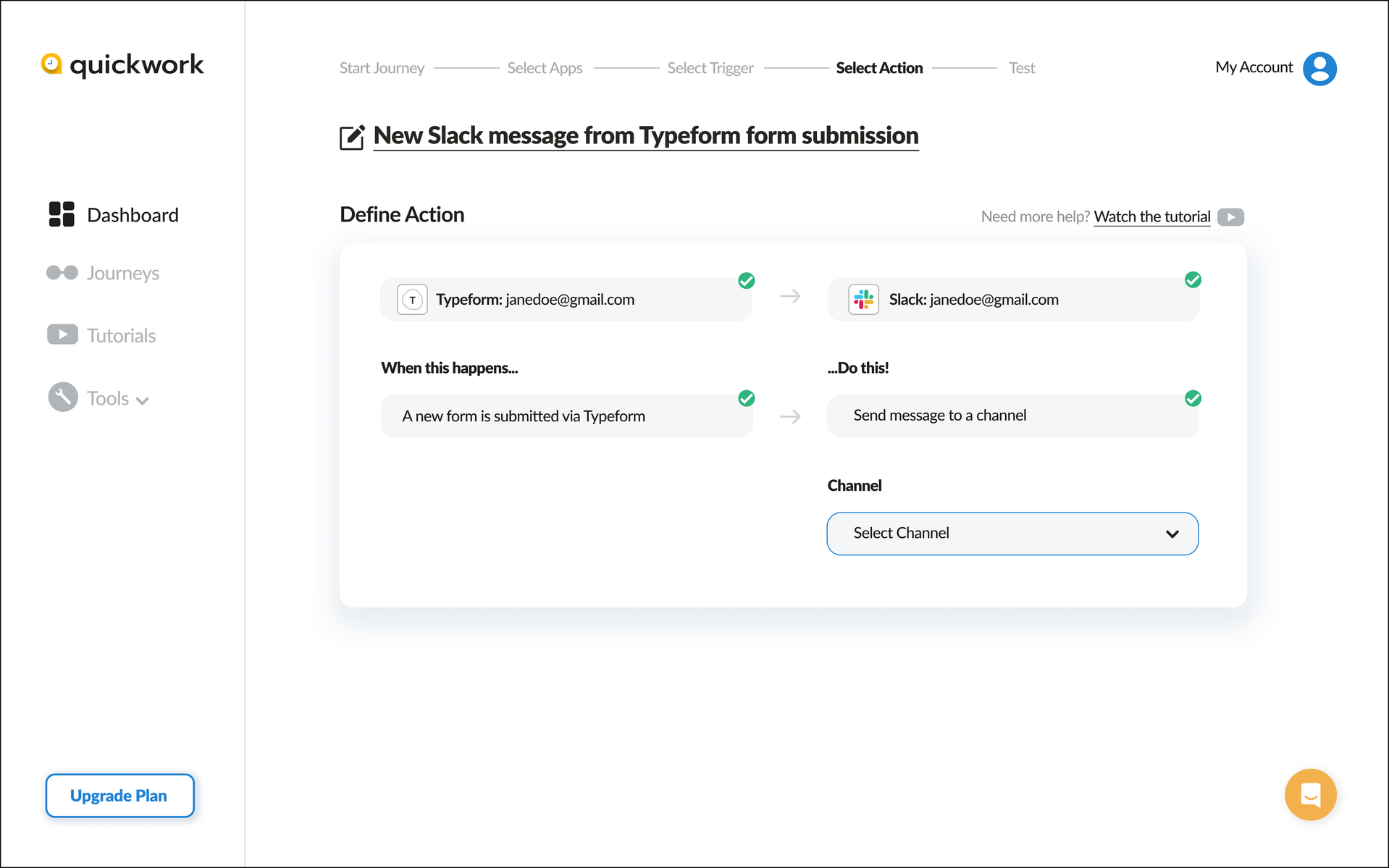
Task: Open Journeys in sidebar
Action: tap(123, 274)
